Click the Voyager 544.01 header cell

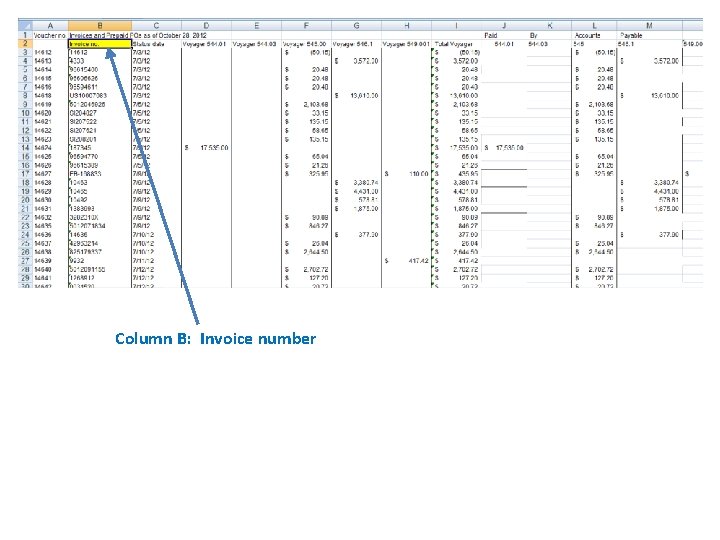point(204,44)
